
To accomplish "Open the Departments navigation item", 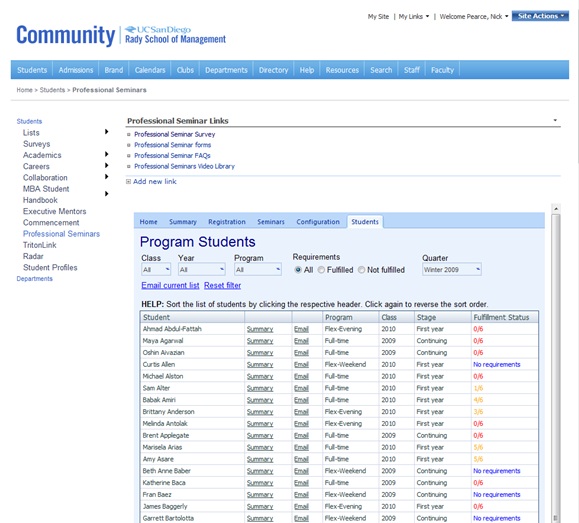I will [x=226, y=70].
